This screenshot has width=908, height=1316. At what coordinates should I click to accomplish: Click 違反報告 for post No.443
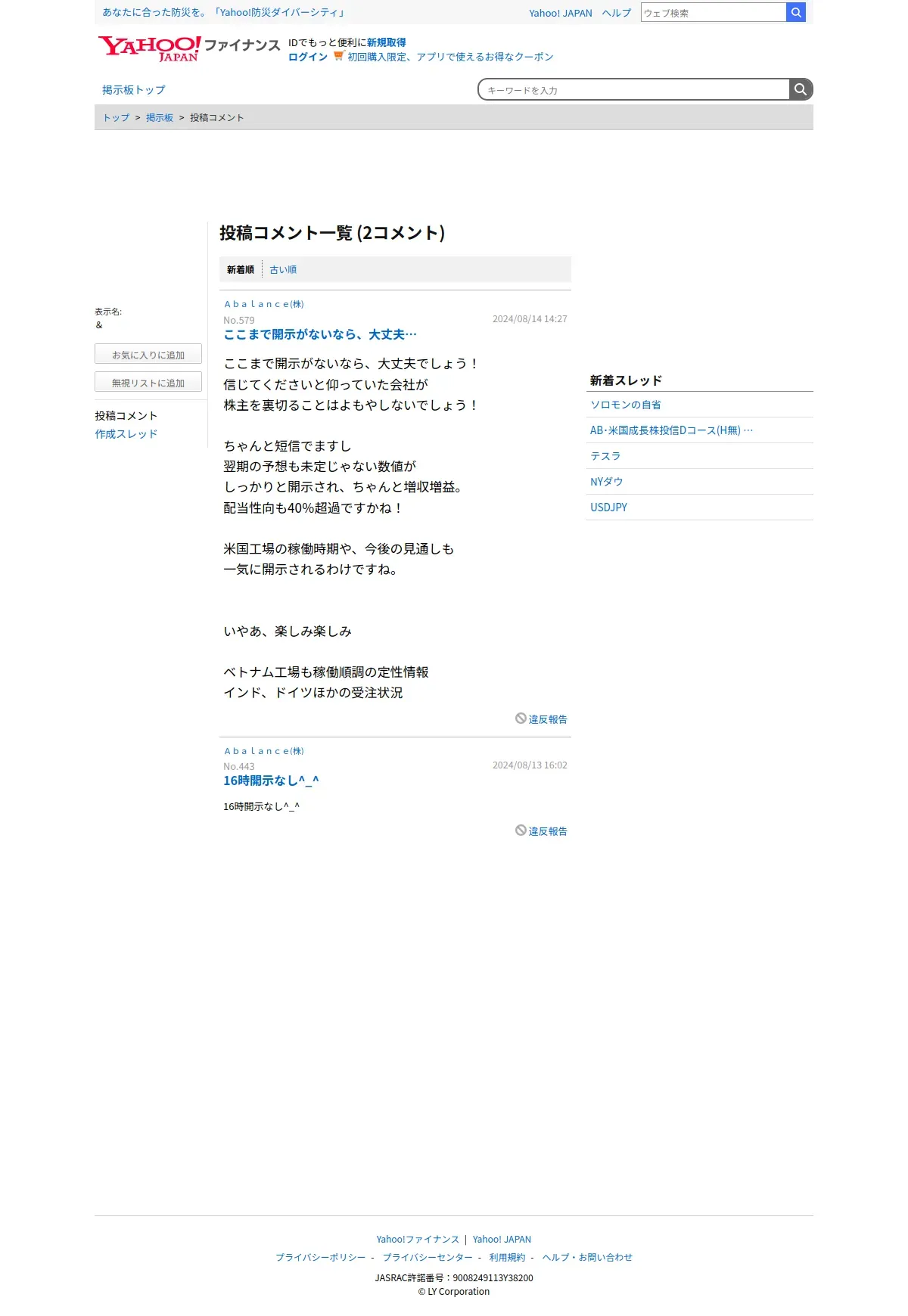tap(548, 831)
